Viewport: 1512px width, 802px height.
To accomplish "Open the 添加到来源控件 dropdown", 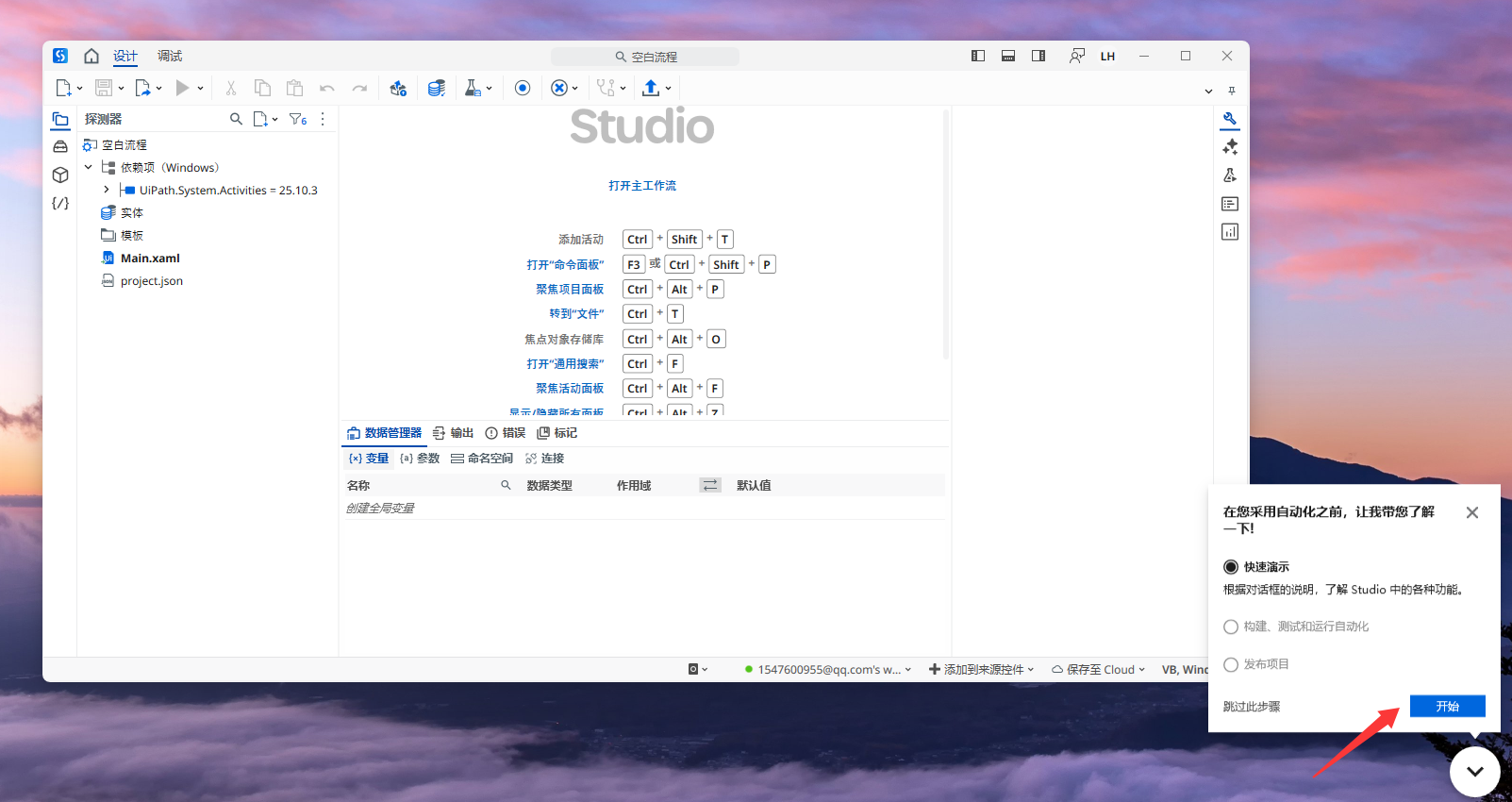I will (x=981, y=669).
